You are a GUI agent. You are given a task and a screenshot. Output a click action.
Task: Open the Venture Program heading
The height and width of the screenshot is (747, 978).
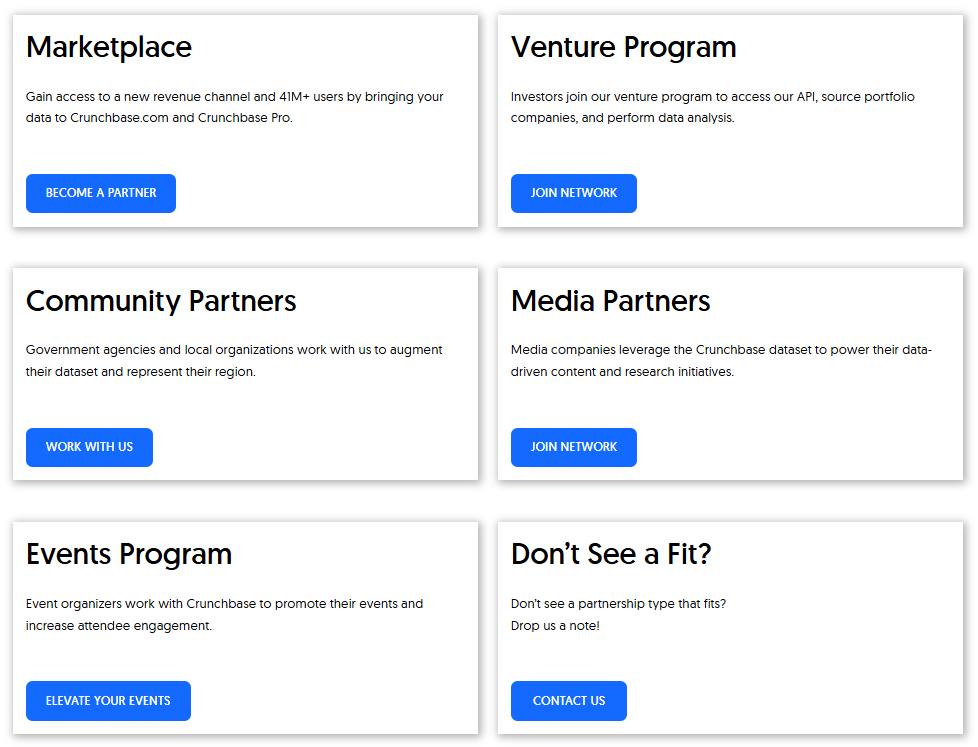click(624, 47)
